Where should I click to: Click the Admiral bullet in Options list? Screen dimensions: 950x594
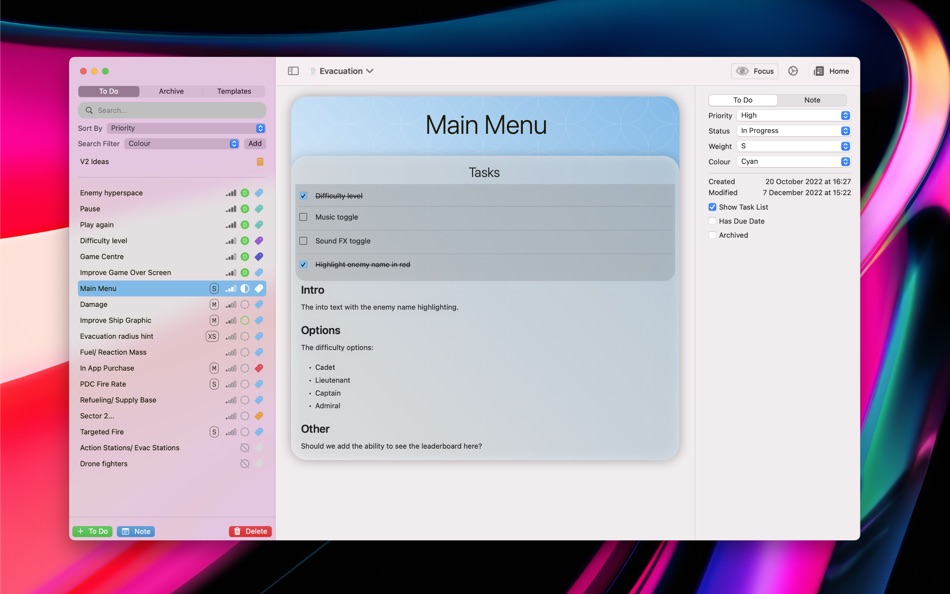click(x=327, y=406)
